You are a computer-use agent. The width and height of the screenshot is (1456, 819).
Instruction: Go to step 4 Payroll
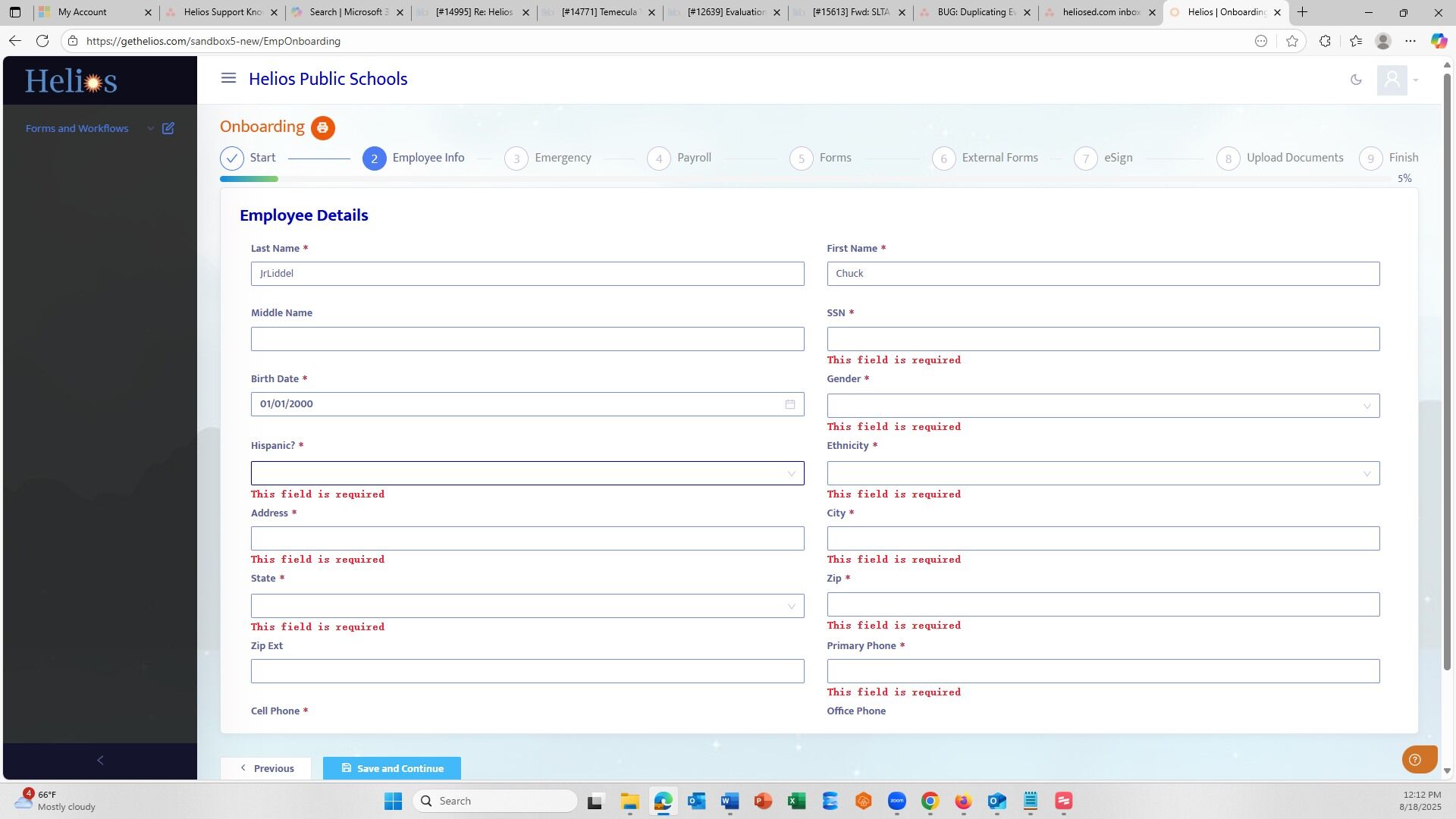tap(679, 158)
